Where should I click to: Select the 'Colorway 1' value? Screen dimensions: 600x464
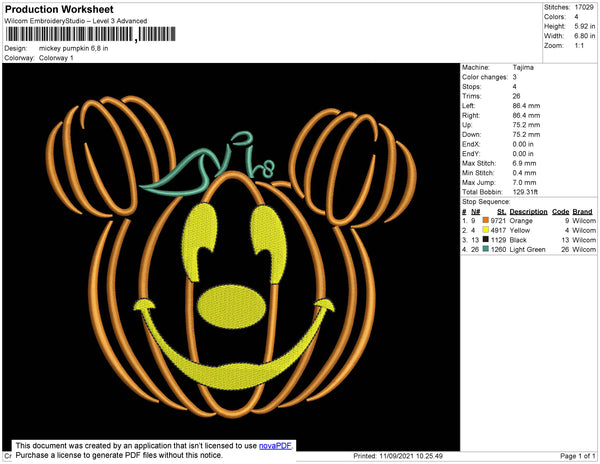(x=56, y=58)
